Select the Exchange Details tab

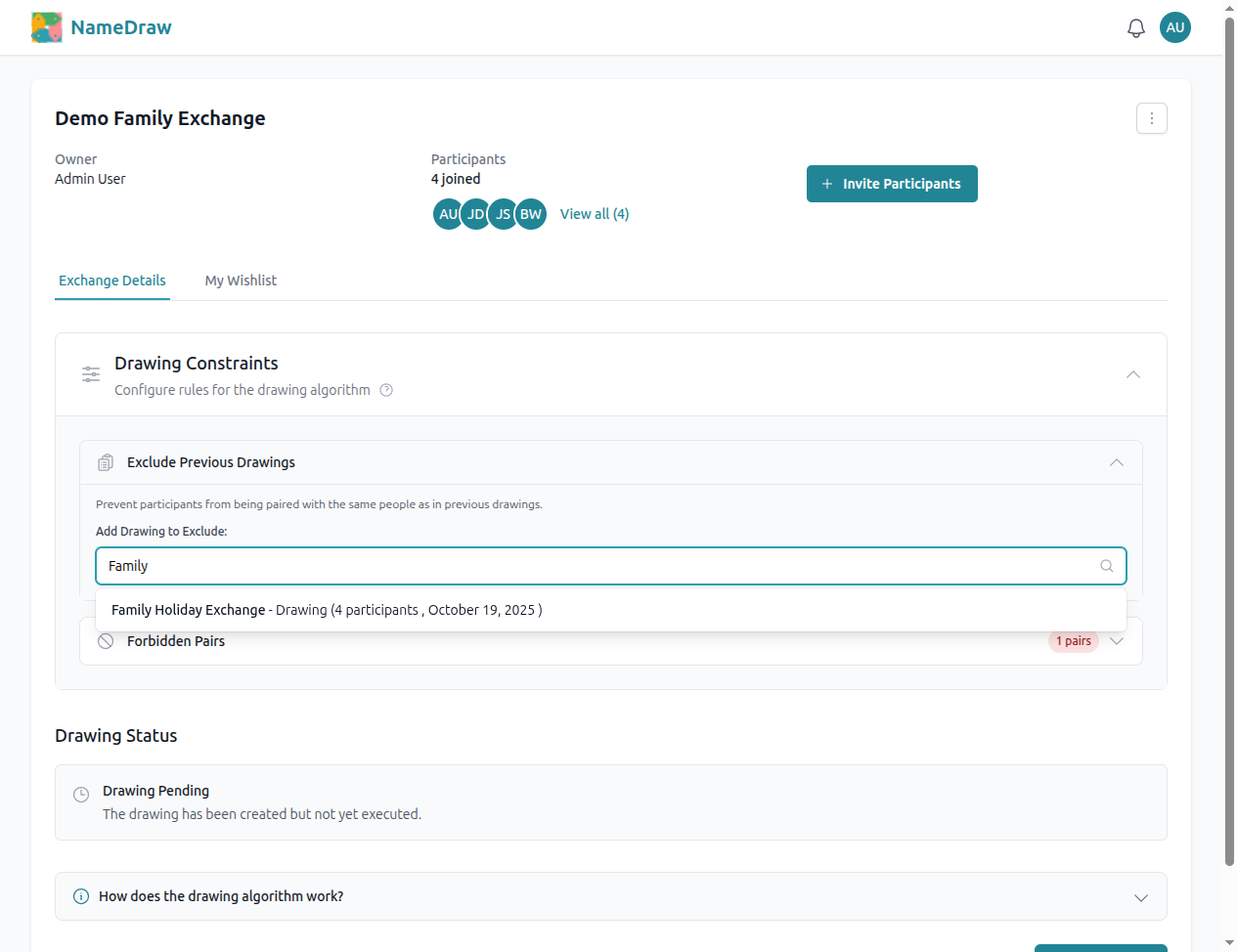pyautogui.click(x=112, y=281)
